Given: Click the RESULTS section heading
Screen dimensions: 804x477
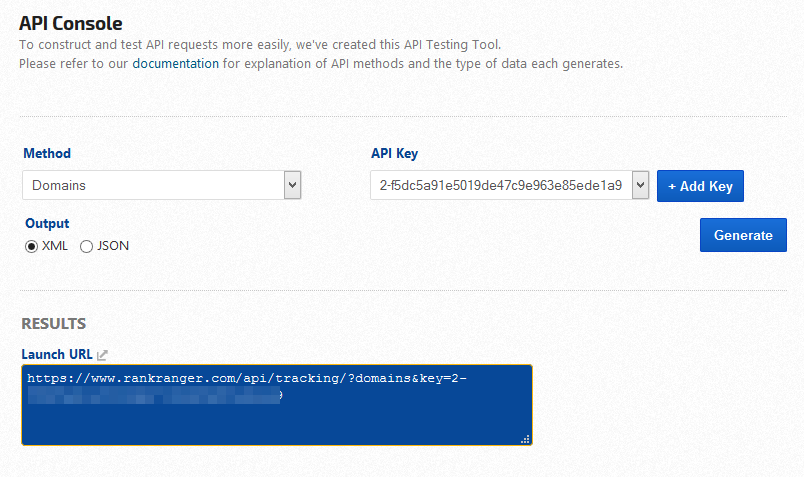Looking at the screenshot, I should point(53,323).
